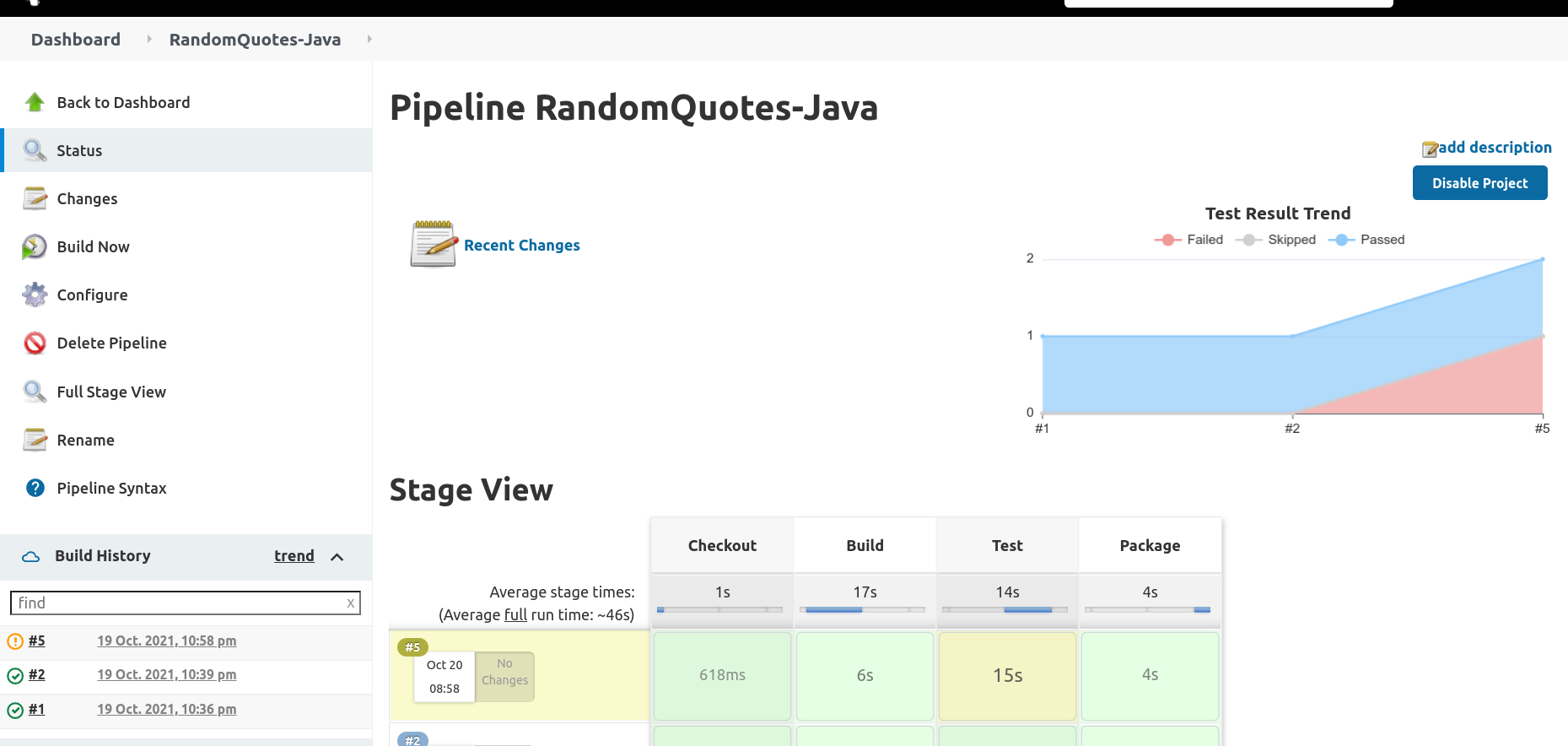Image resolution: width=1568 pixels, height=746 pixels.
Task: Click the Pipeline Syntax help icon
Action: coord(35,488)
